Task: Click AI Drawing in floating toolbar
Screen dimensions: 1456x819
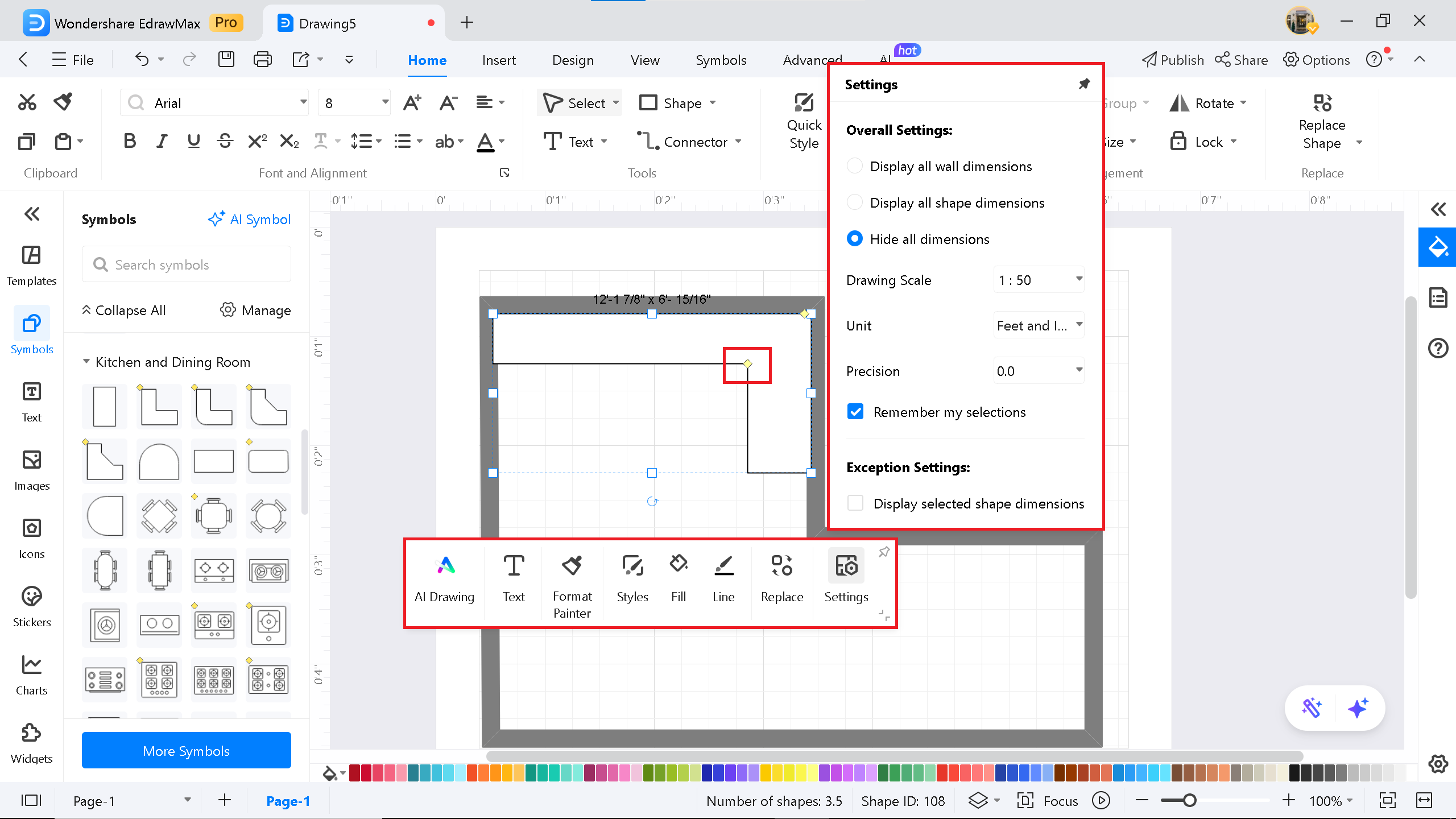Action: [x=444, y=579]
